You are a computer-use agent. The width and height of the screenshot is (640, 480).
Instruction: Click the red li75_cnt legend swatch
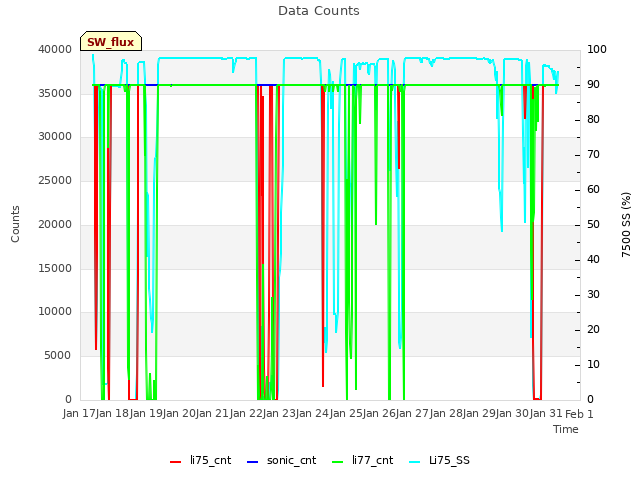click(176, 462)
